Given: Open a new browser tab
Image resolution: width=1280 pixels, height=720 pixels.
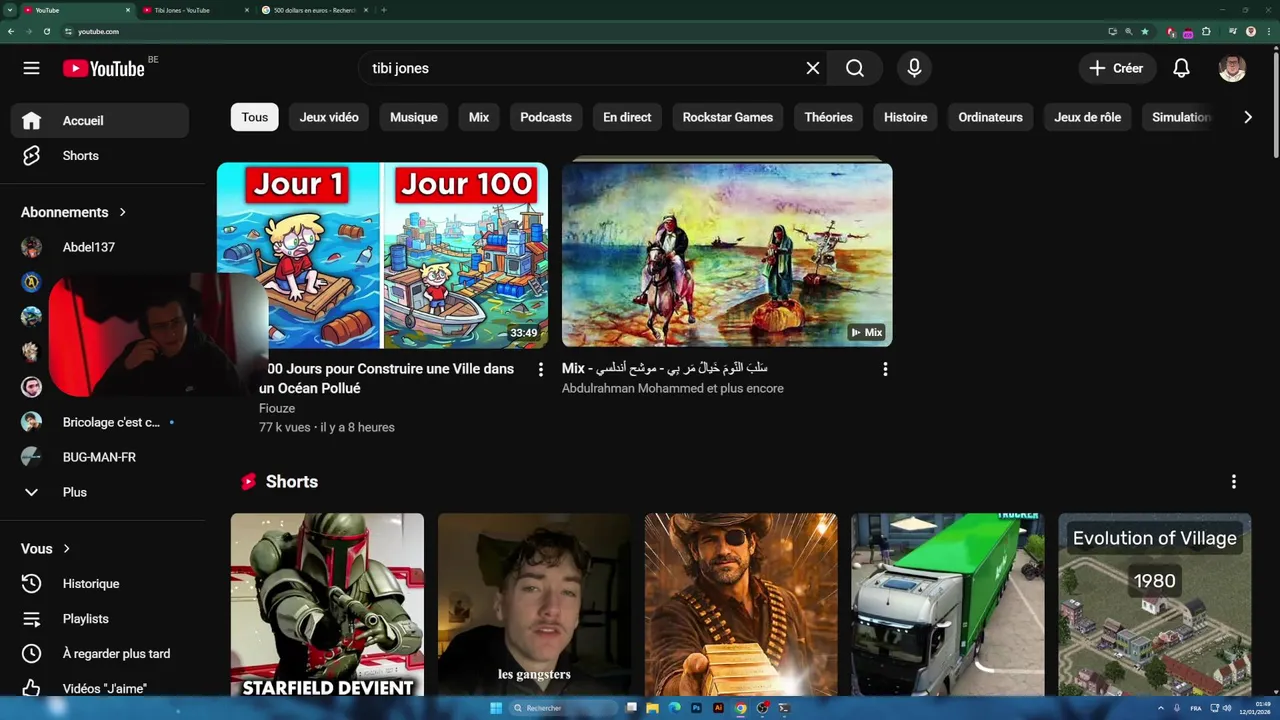Looking at the screenshot, I should (384, 10).
